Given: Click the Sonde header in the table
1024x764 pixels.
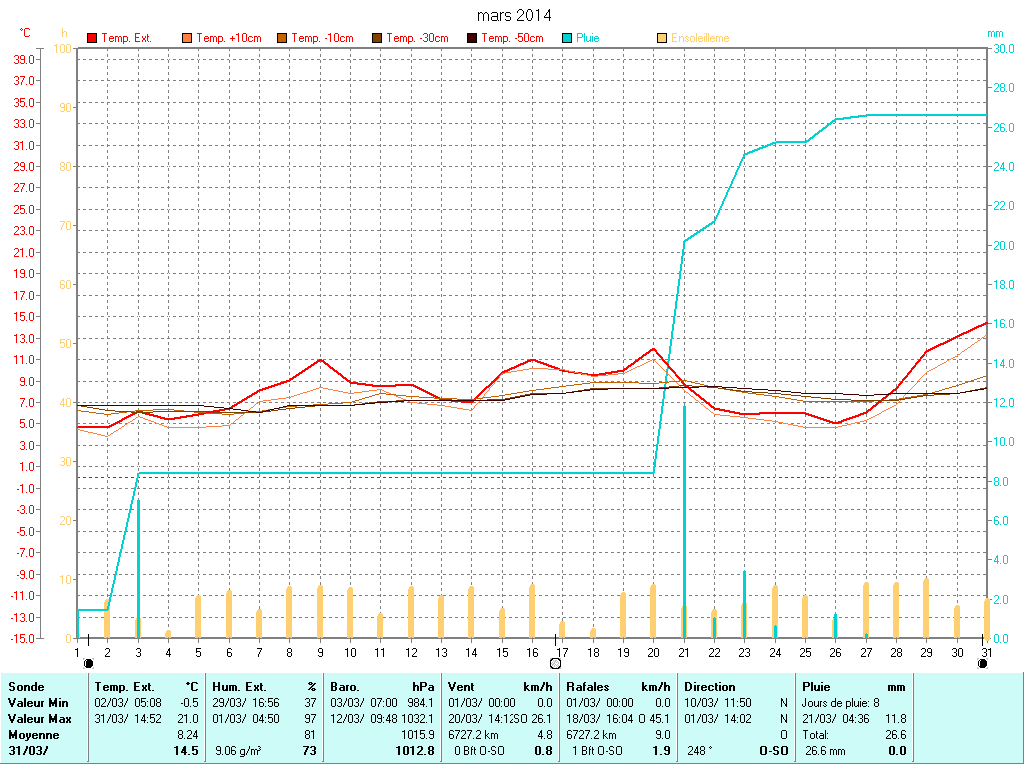Looking at the screenshot, I should click(x=26, y=687).
